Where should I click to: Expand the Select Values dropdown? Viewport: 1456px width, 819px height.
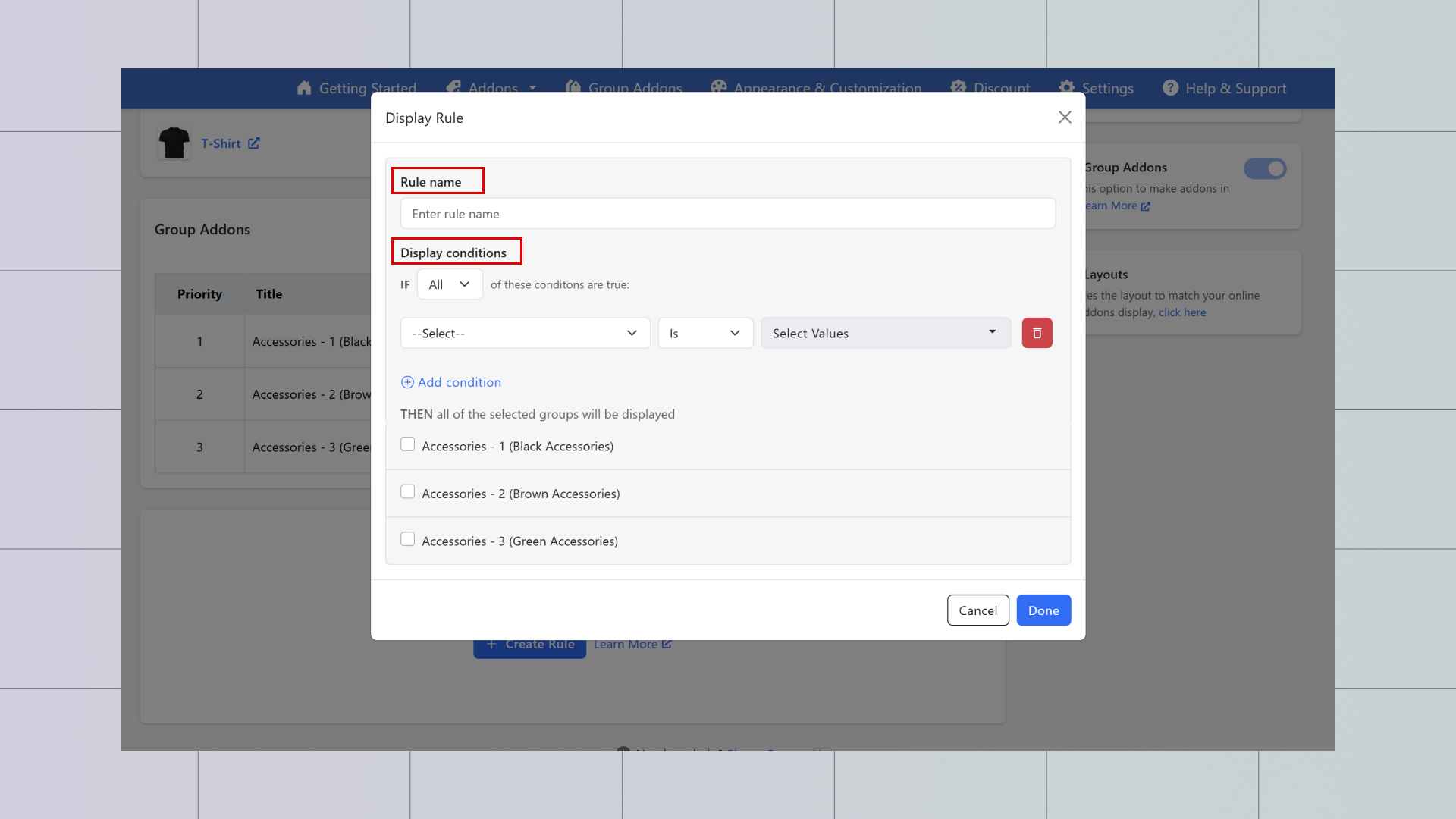pos(885,333)
